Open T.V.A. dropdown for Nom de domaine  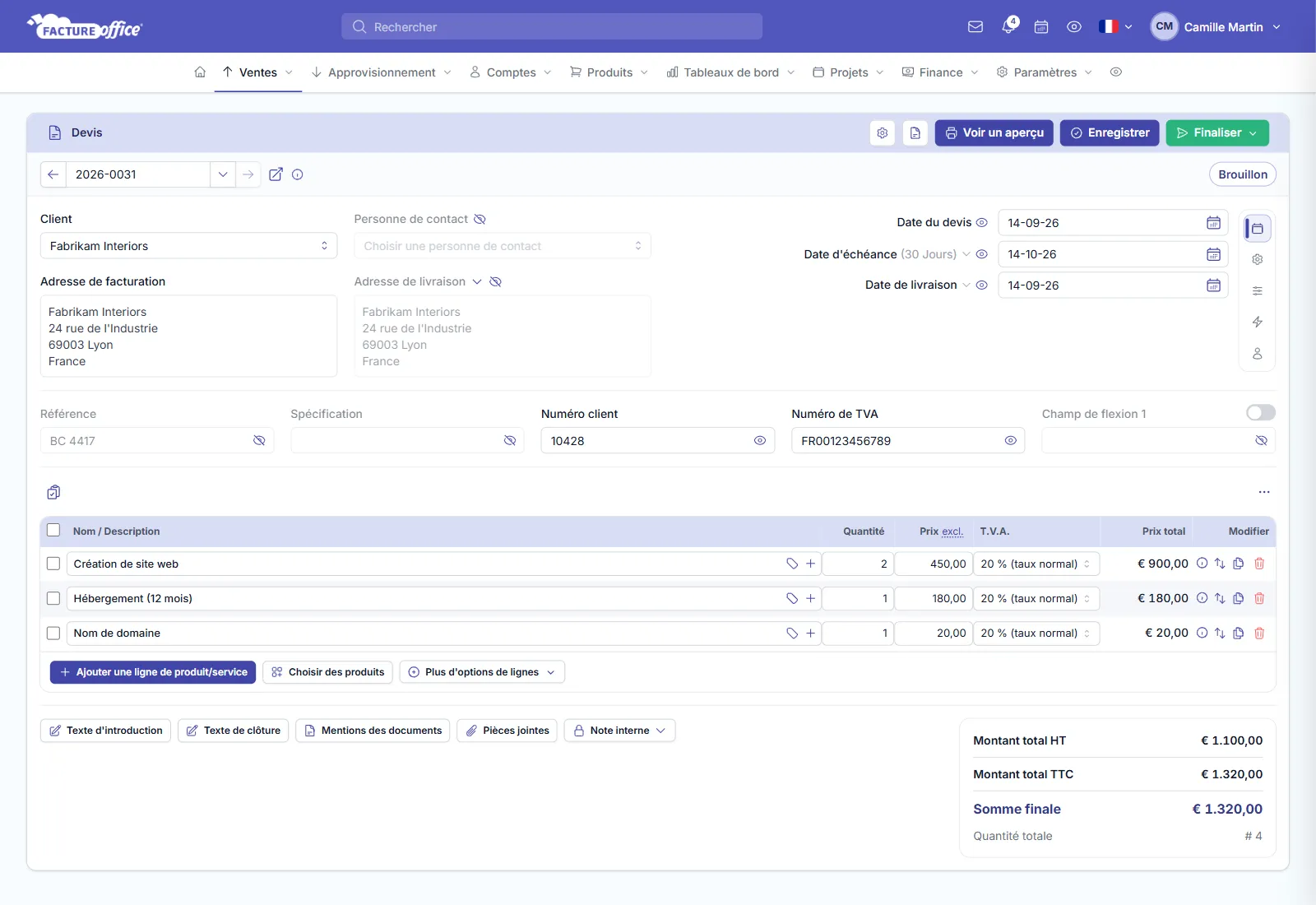click(x=1036, y=633)
